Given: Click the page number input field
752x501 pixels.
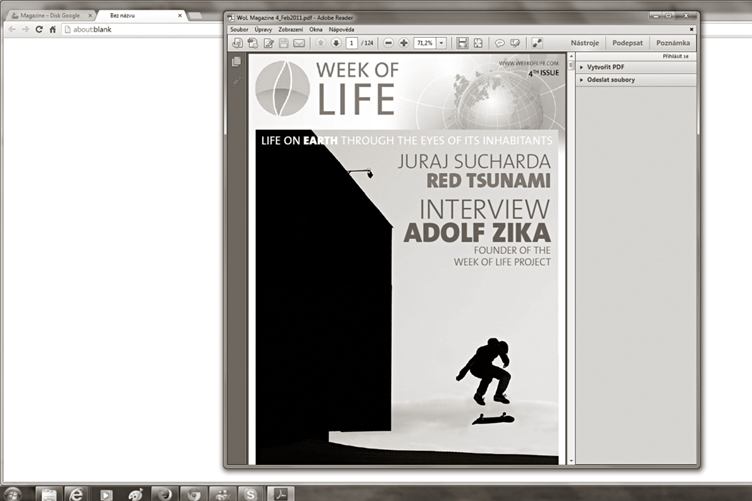Looking at the screenshot, I should tap(352, 43).
